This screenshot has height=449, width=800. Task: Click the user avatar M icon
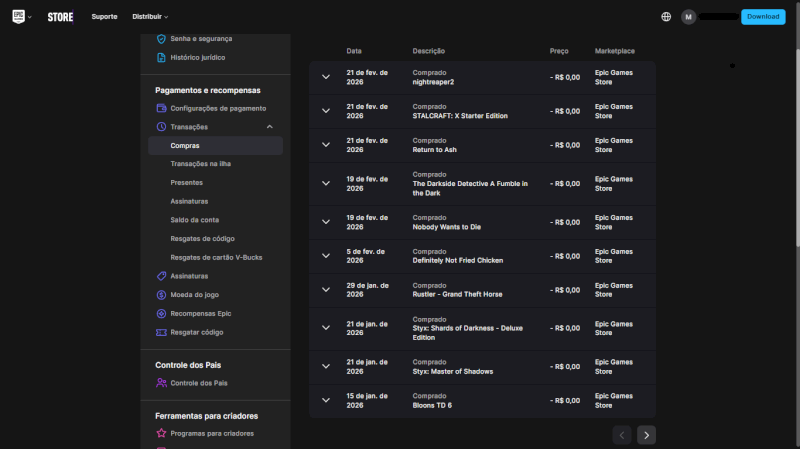(688, 17)
